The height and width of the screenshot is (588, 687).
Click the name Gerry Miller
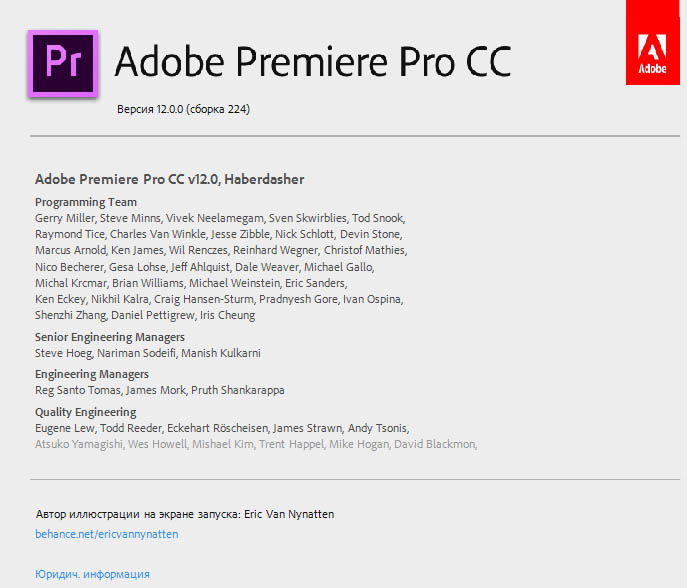point(64,218)
